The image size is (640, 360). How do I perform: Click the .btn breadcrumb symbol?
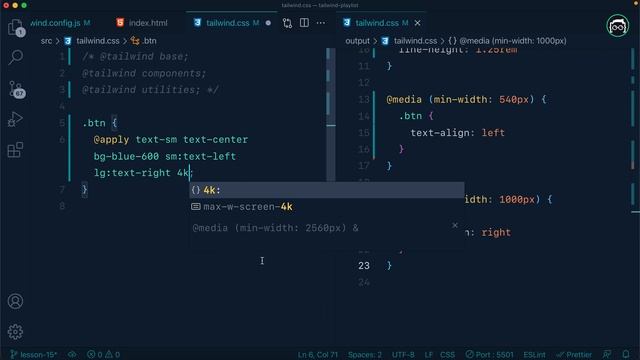point(144,41)
